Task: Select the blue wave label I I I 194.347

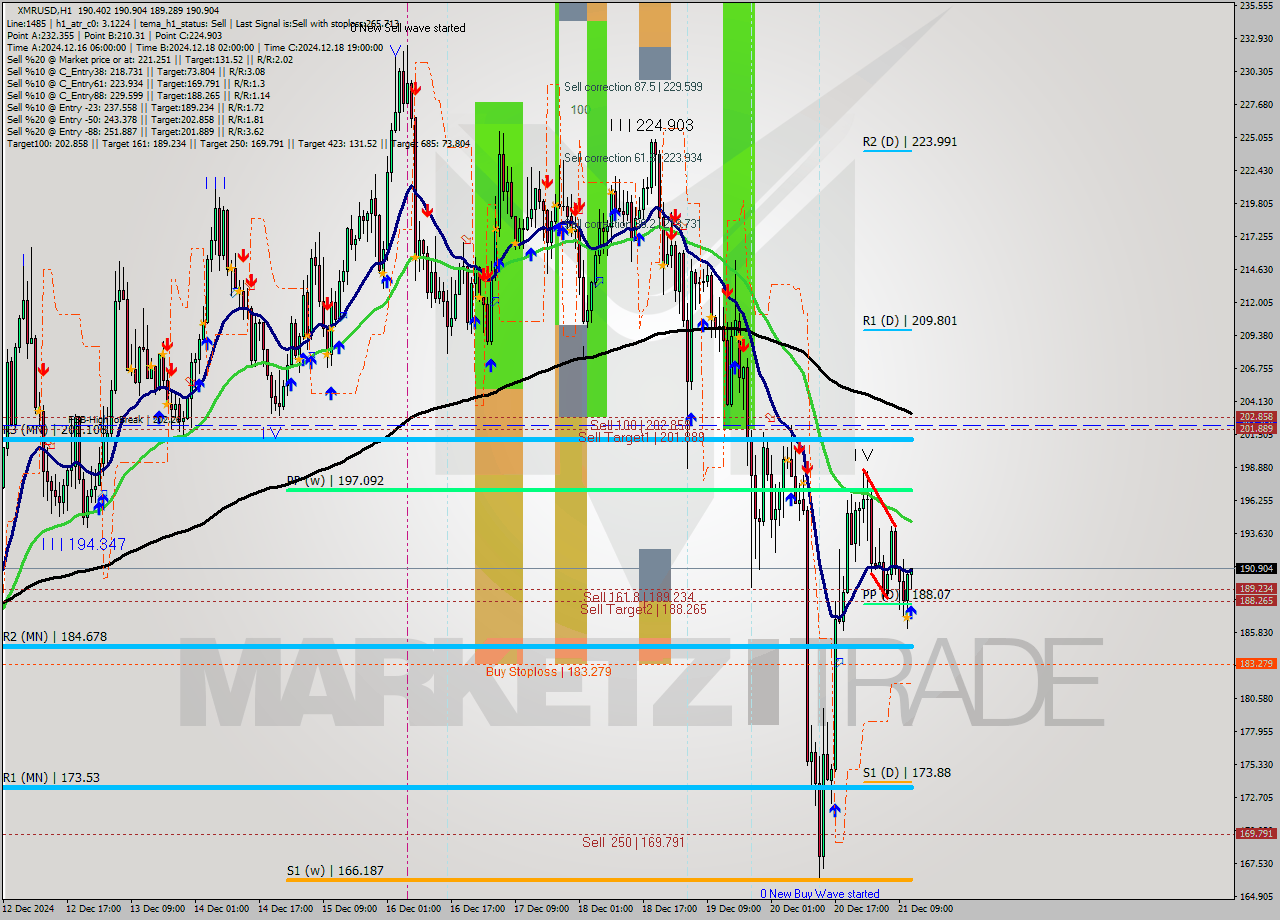Action: coord(84,544)
